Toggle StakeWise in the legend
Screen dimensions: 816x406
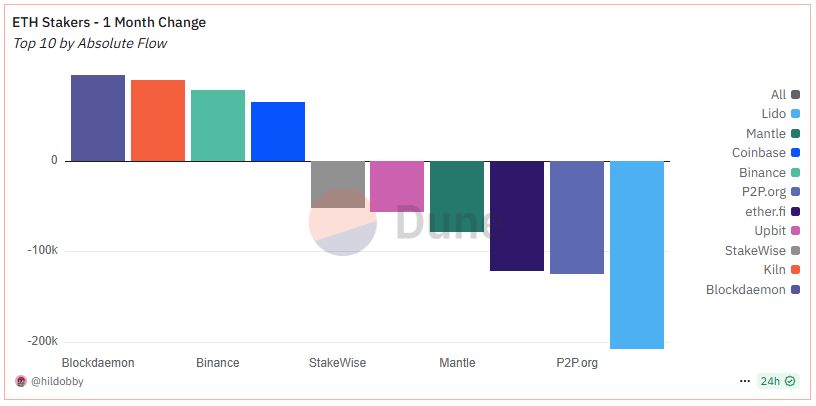[x=762, y=251]
